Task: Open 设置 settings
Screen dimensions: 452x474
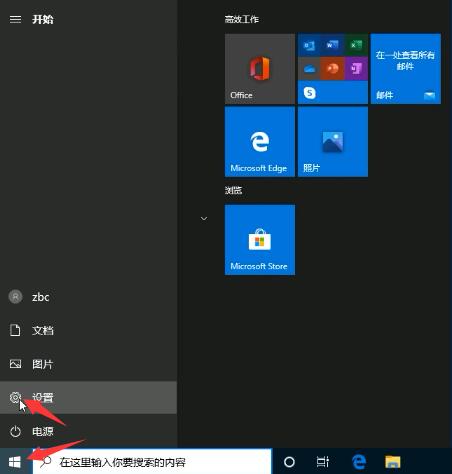Action: pyautogui.click(x=88, y=398)
